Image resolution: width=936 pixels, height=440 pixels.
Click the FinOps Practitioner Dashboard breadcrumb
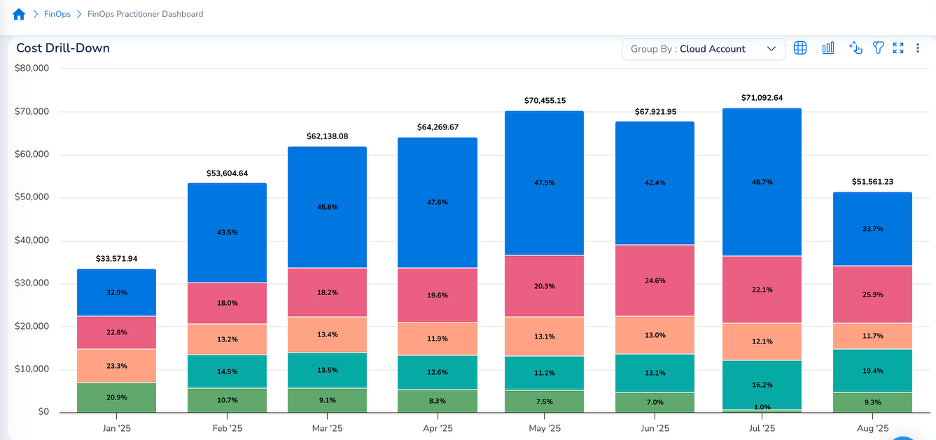[x=145, y=14]
